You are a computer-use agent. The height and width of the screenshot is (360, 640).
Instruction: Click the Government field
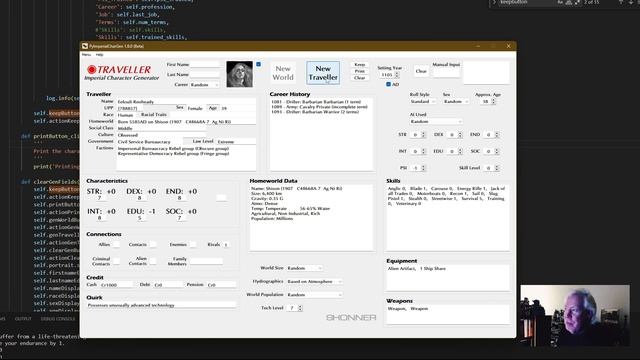[x=149, y=142]
